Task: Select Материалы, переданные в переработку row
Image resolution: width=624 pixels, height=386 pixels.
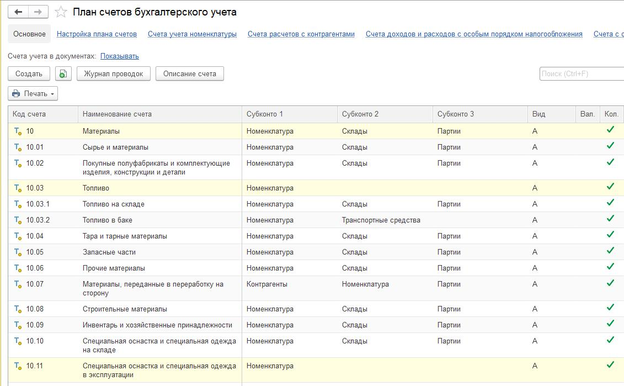Action: pyautogui.click(x=316, y=289)
